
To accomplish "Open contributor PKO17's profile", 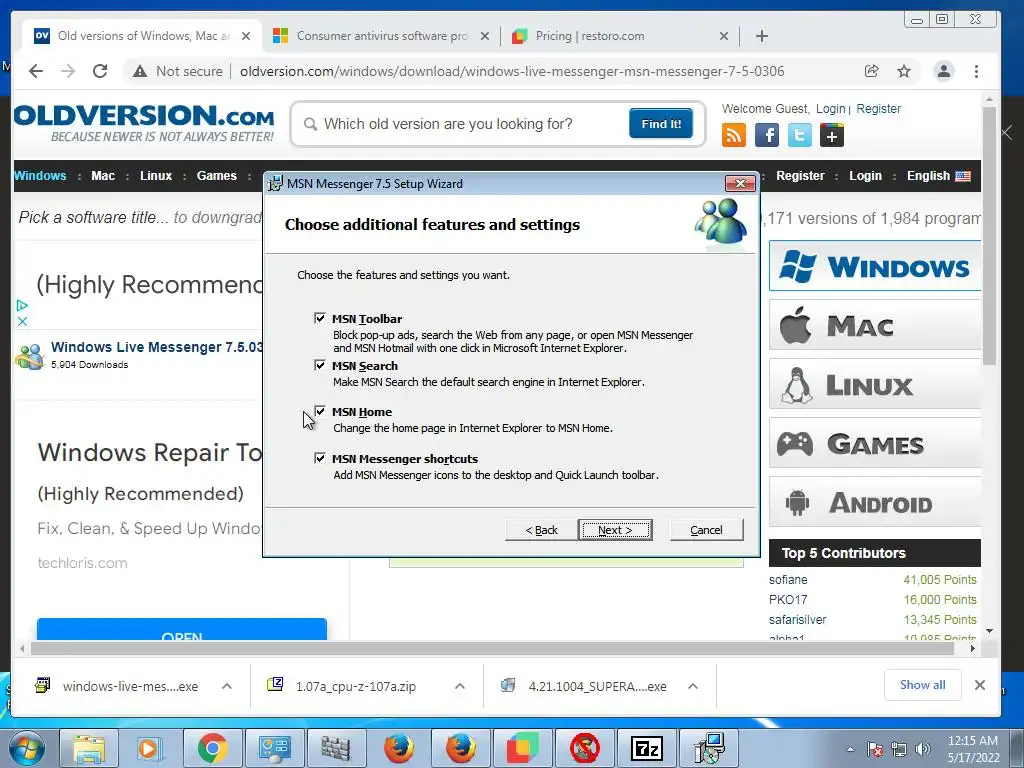I will [788, 600].
